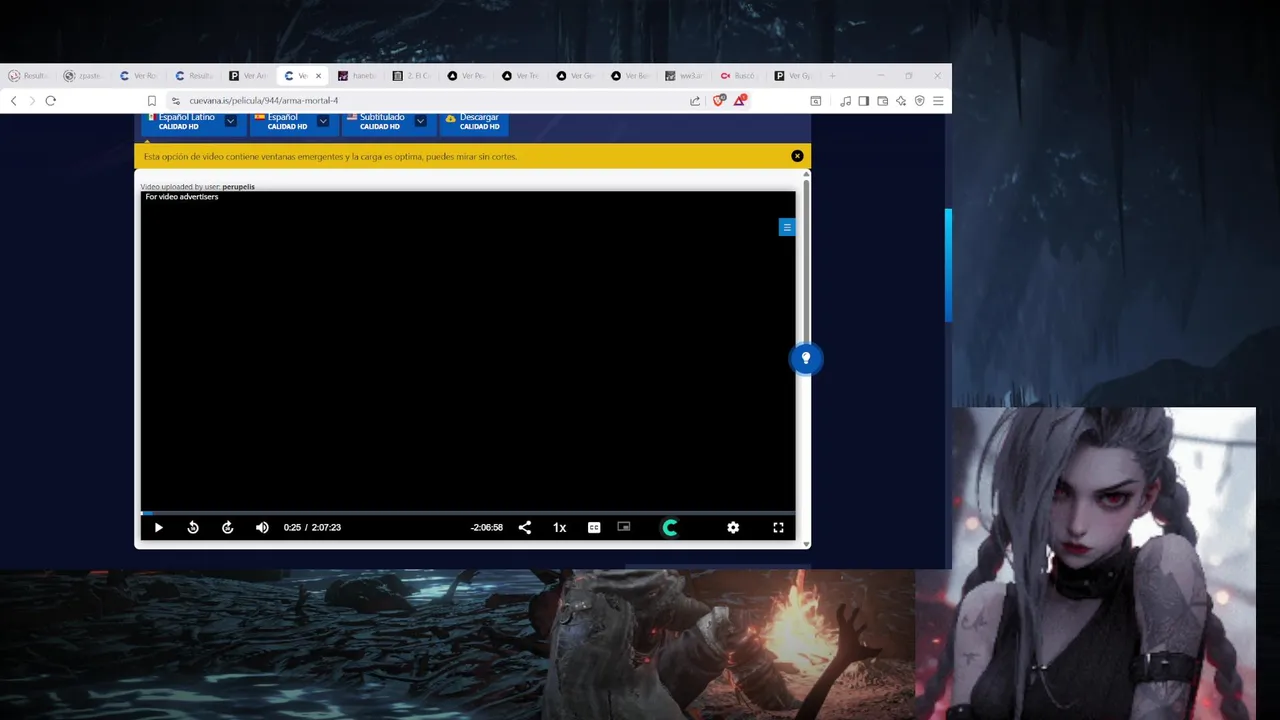Select the Español Calidad HD option

pos(281,122)
